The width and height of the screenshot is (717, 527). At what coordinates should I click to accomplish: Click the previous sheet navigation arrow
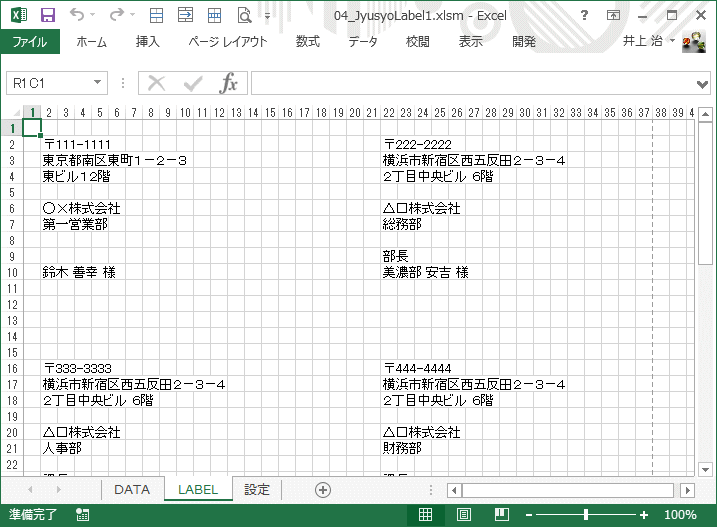[30, 489]
